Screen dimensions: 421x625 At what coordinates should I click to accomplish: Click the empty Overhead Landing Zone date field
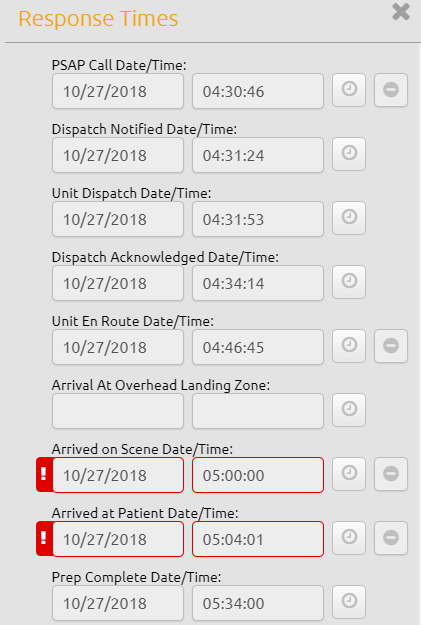118,411
